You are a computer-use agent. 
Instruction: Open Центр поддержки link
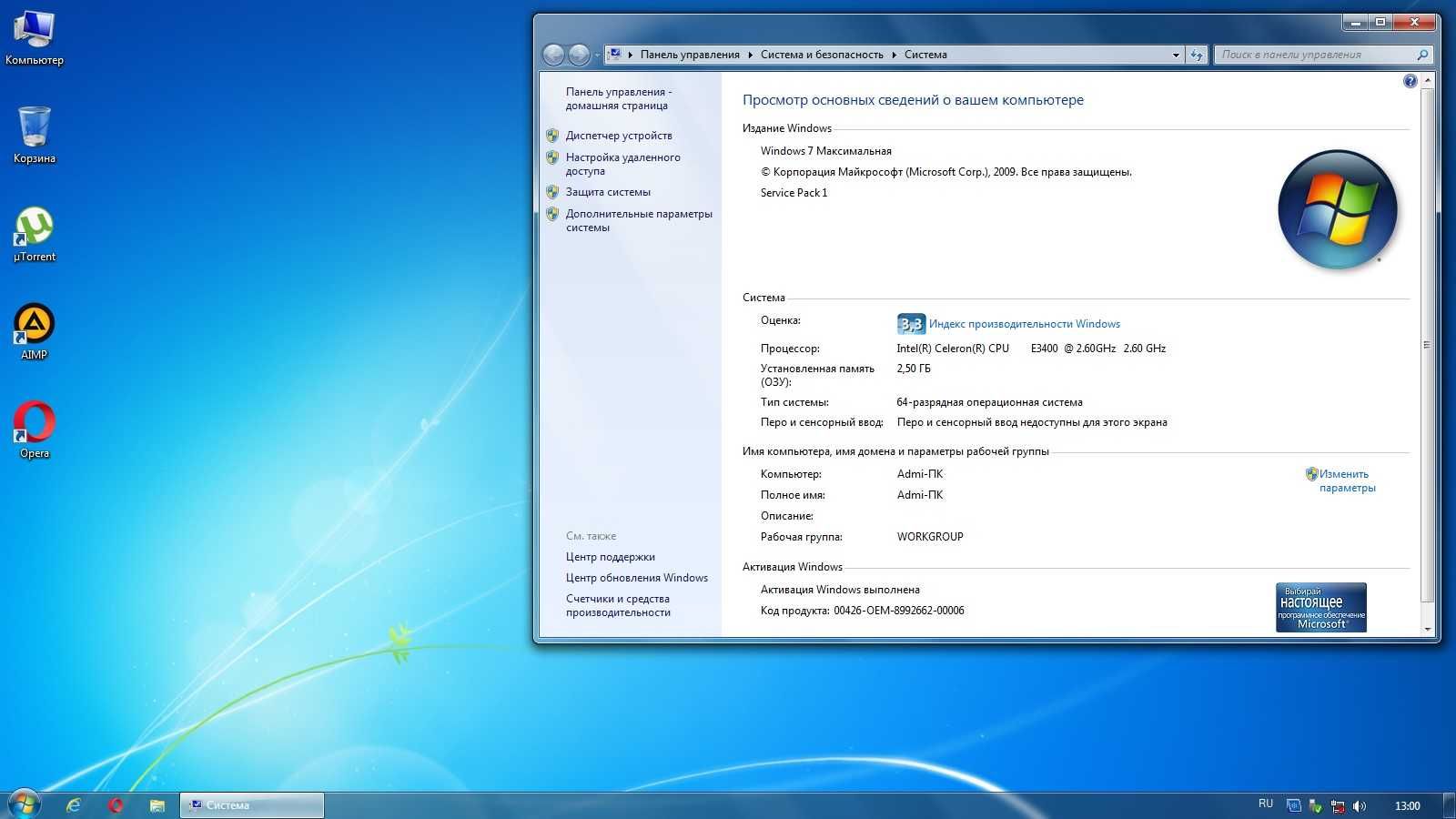pyautogui.click(x=610, y=557)
